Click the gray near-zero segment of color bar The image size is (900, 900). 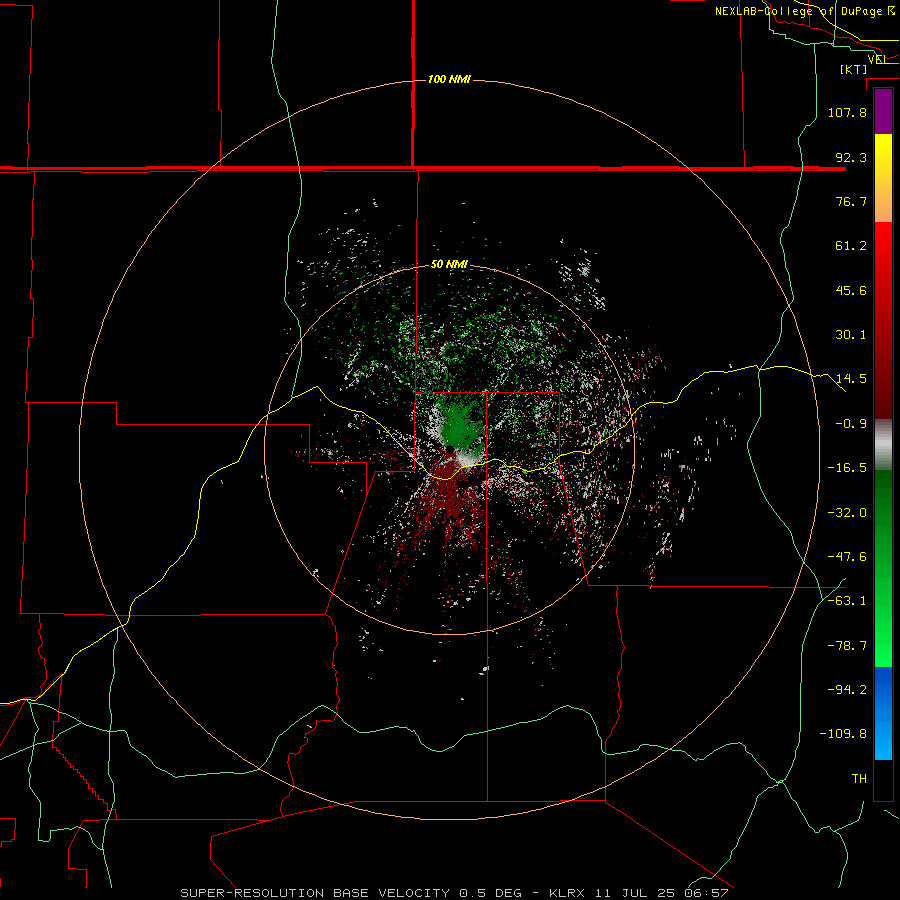tap(883, 445)
